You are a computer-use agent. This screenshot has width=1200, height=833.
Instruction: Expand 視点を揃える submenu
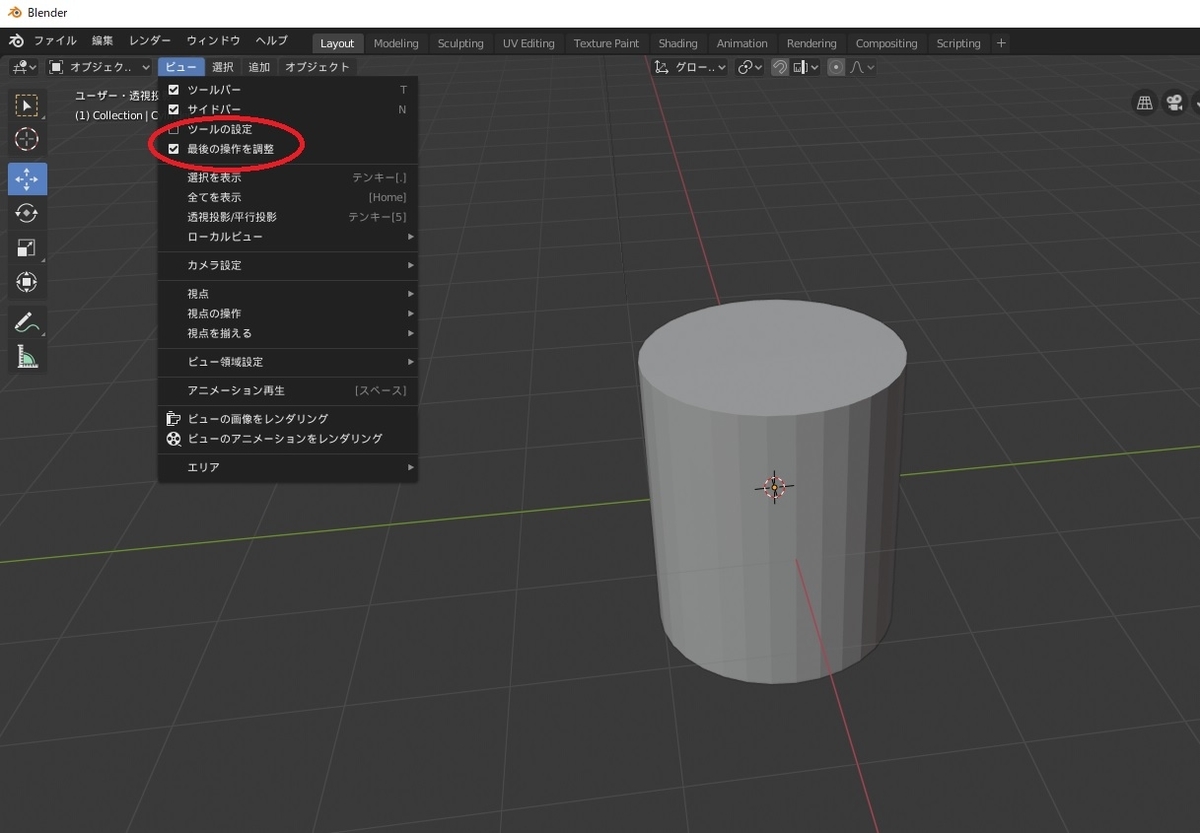(288, 333)
